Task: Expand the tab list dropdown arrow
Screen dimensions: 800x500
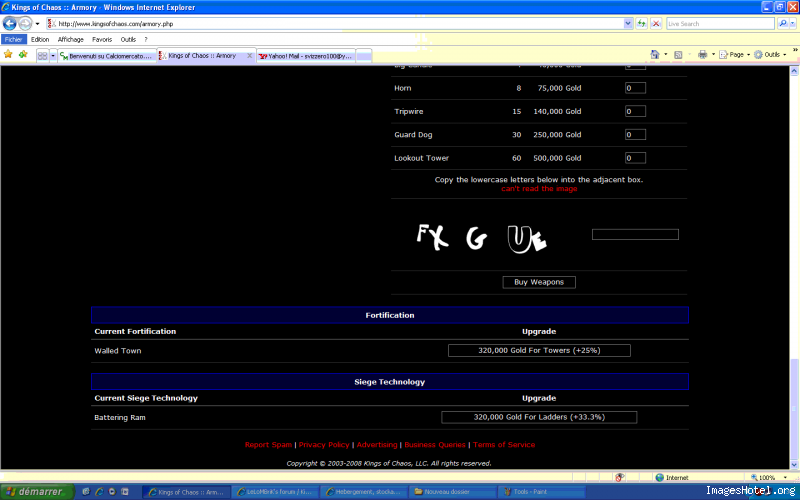Action: (53, 56)
